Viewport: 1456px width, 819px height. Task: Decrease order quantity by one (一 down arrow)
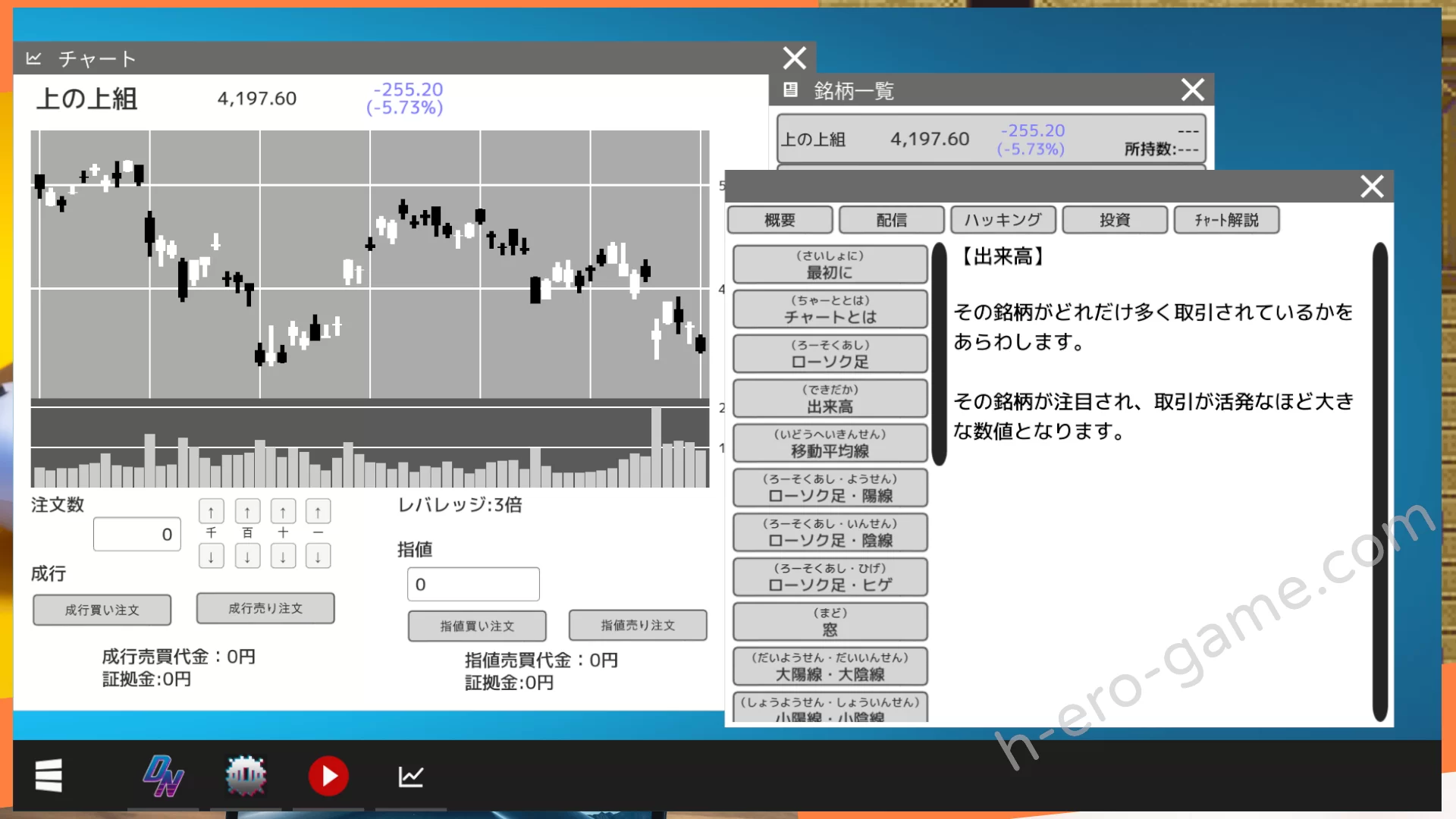pyautogui.click(x=318, y=557)
